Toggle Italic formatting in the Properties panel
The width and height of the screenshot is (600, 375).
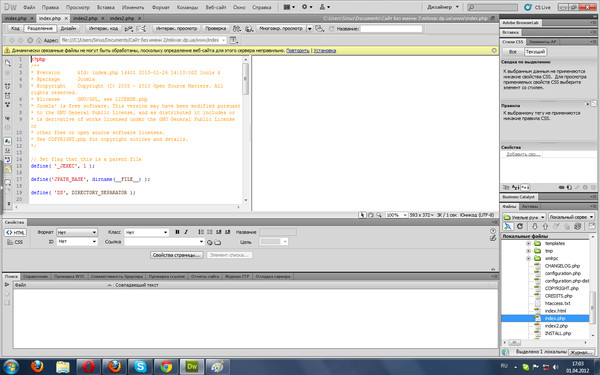(186, 232)
